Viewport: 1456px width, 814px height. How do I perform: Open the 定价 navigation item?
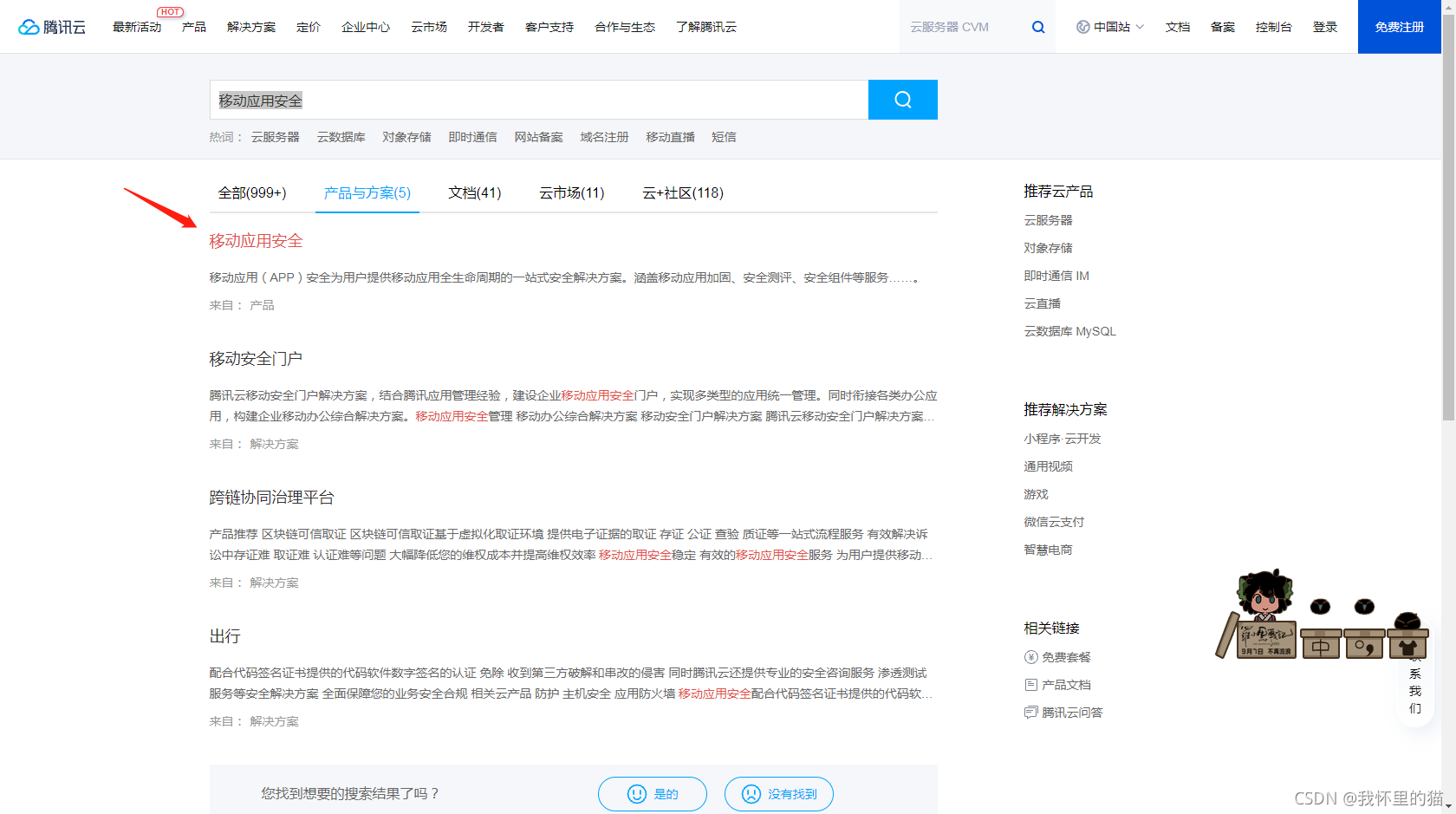pyautogui.click(x=309, y=27)
